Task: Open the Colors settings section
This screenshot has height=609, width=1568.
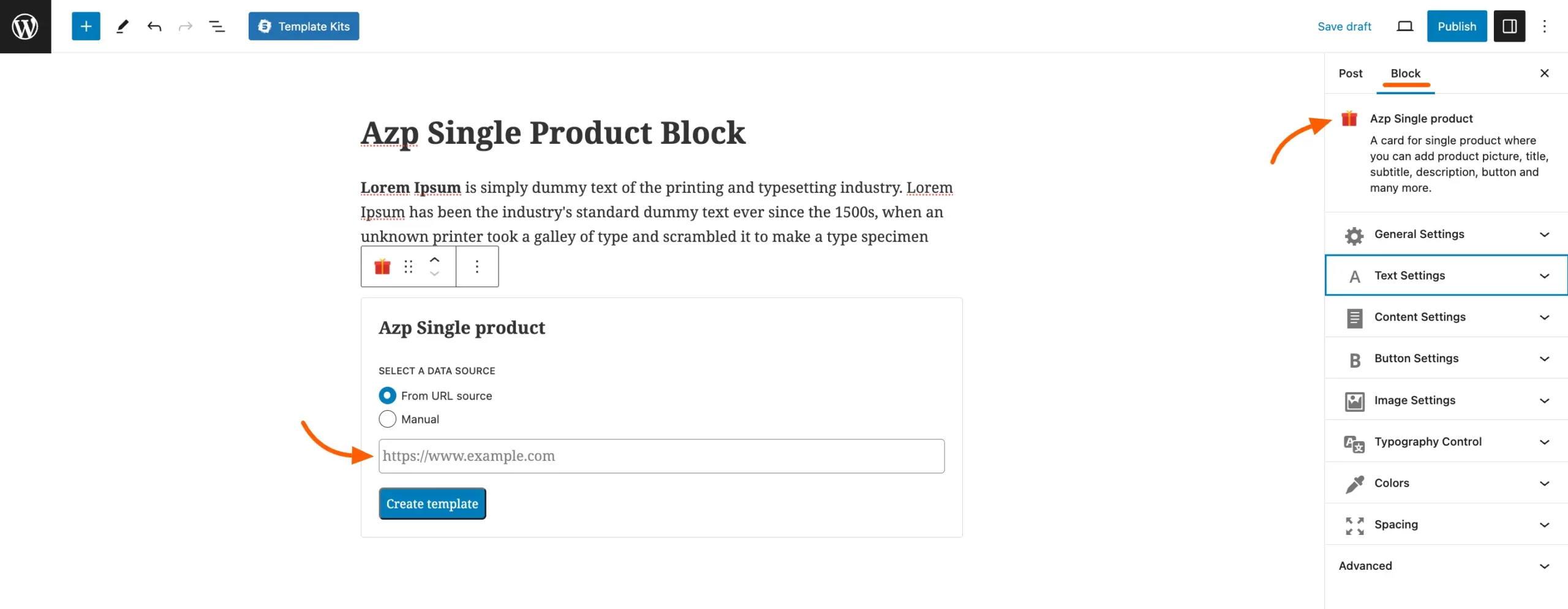Action: 1444,483
